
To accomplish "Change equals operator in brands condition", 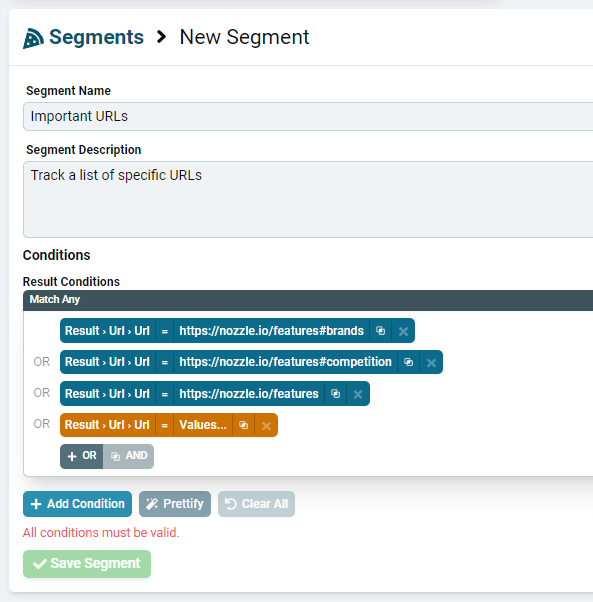I will [165, 331].
